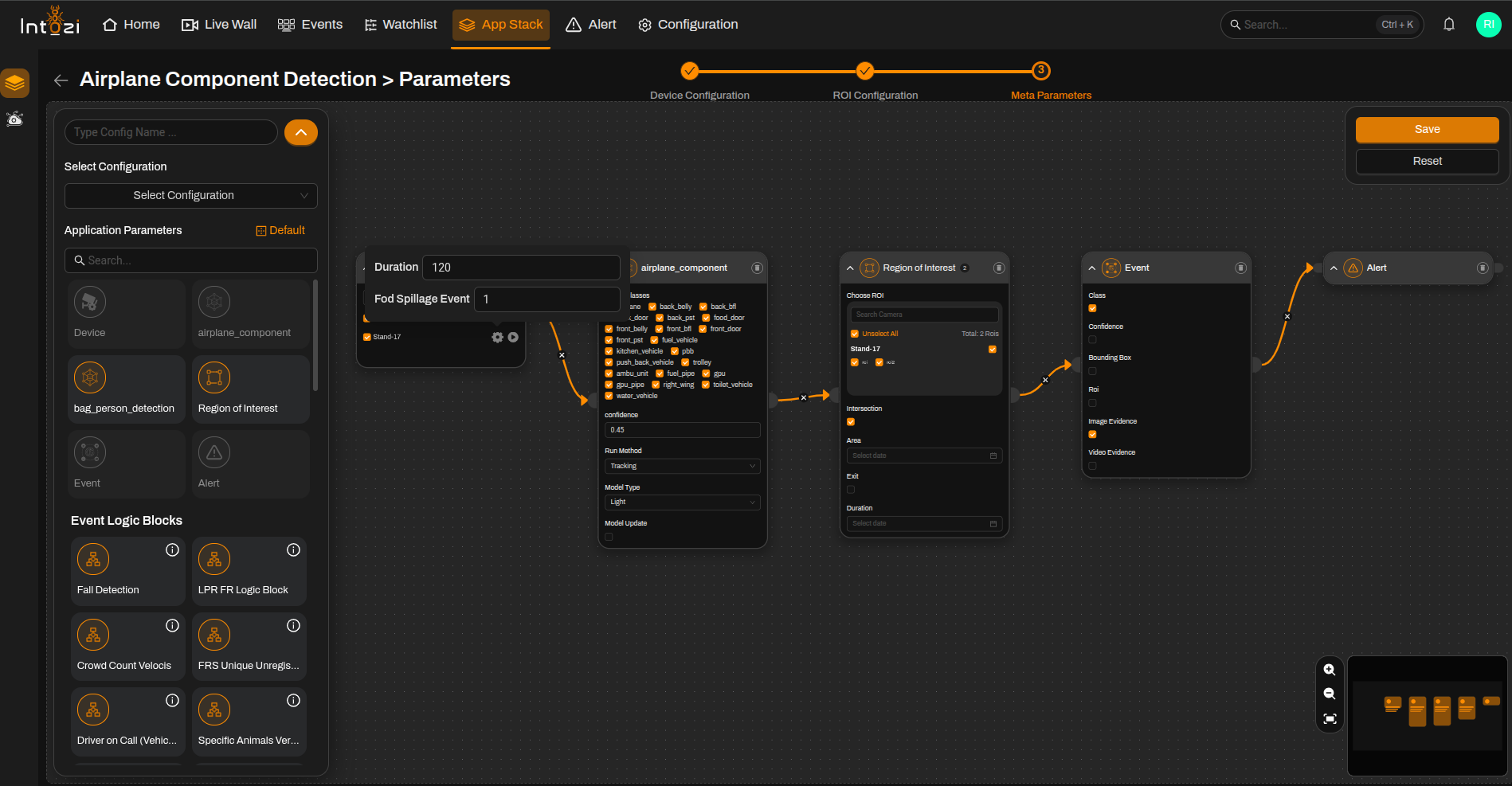The height and width of the screenshot is (786, 1512).
Task: Delete the Event node
Action: tap(1240, 268)
